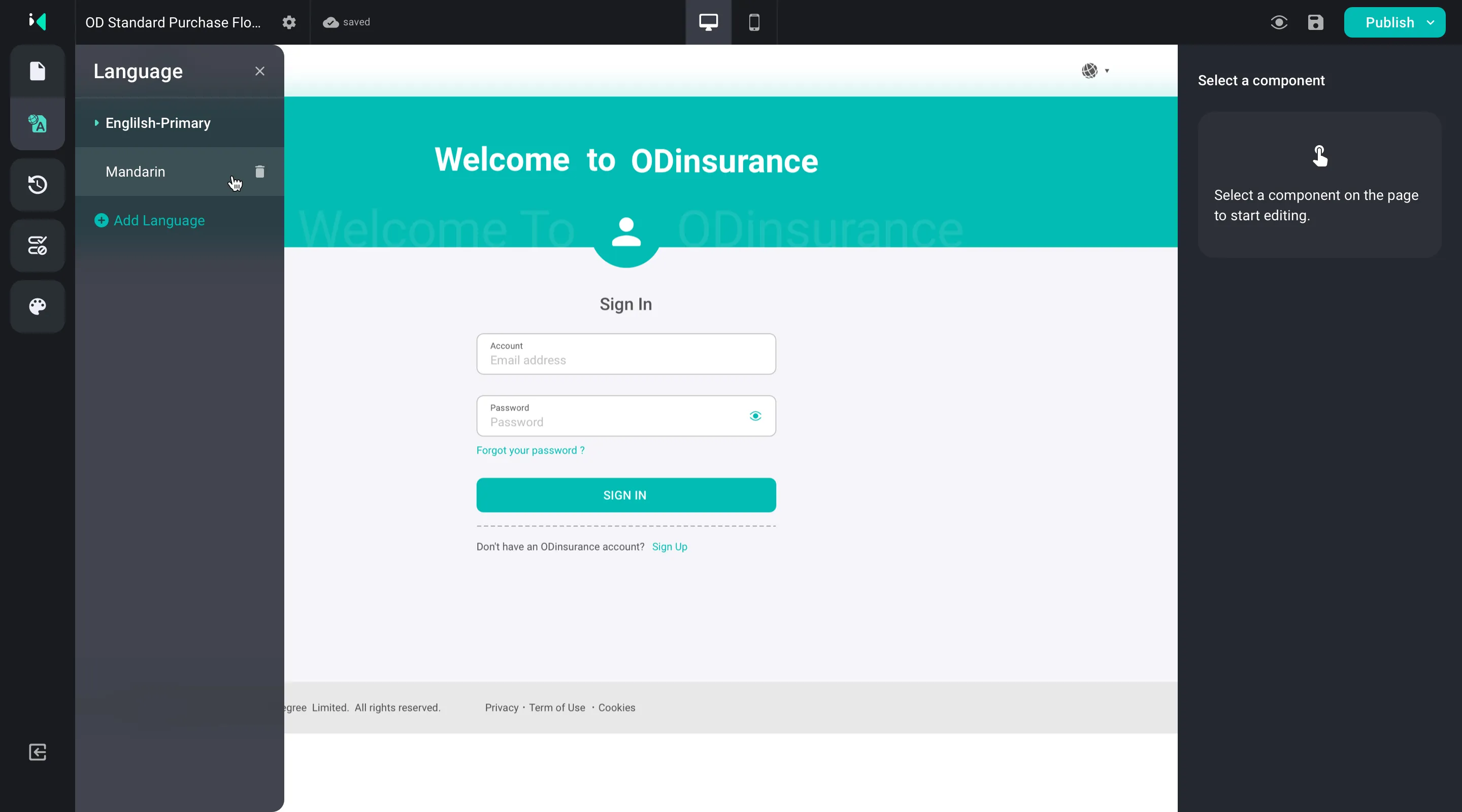Delete the Mandarin language

pyautogui.click(x=260, y=172)
